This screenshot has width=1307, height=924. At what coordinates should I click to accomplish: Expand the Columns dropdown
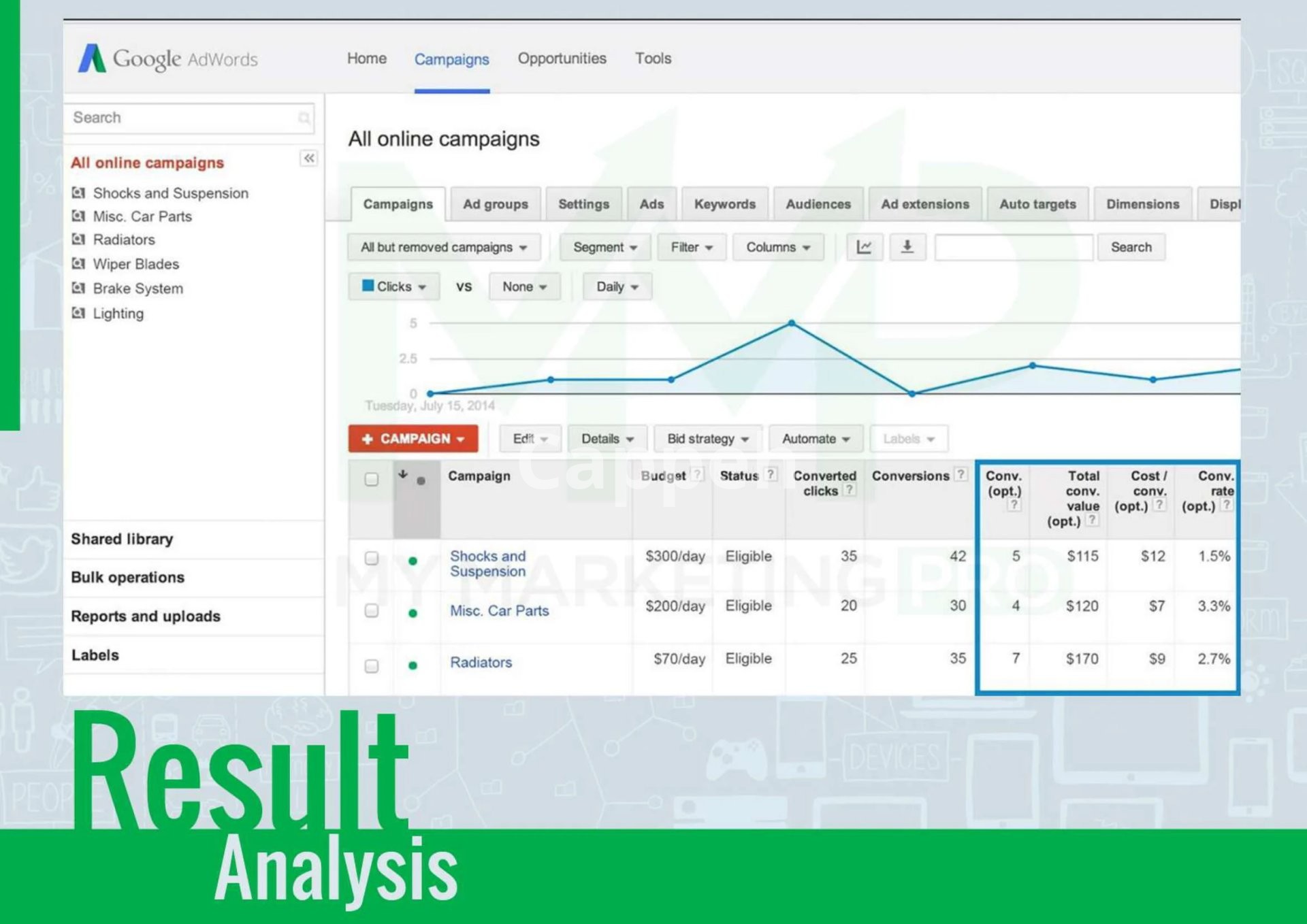pos(777,248)
